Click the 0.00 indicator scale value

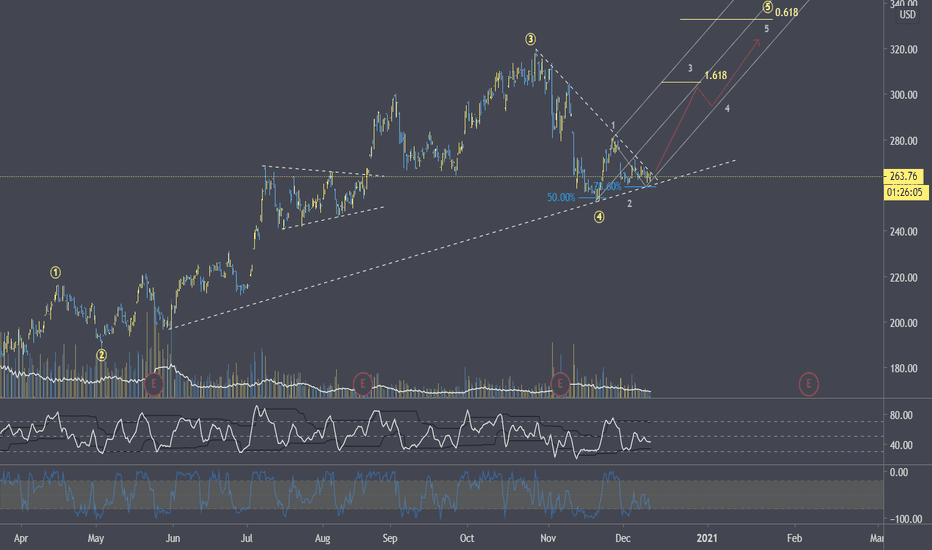click(899, 472)
